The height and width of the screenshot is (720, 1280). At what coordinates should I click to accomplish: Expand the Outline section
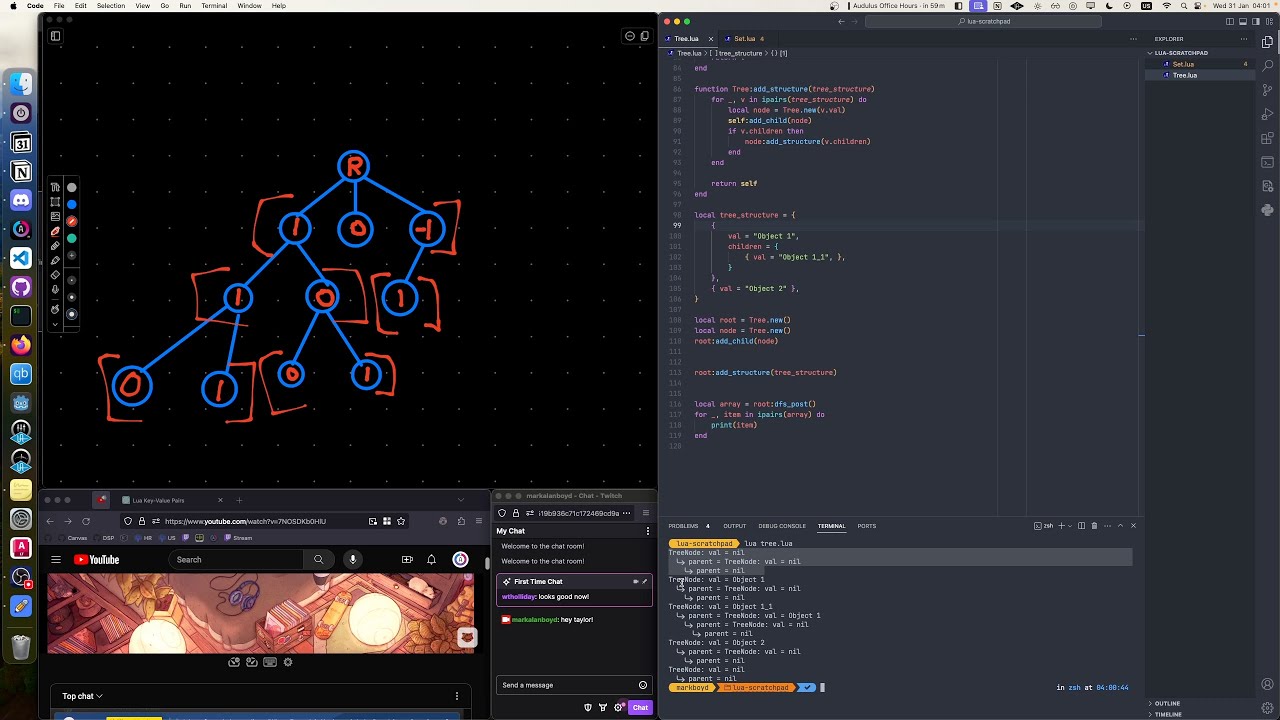pos(1167,703)
